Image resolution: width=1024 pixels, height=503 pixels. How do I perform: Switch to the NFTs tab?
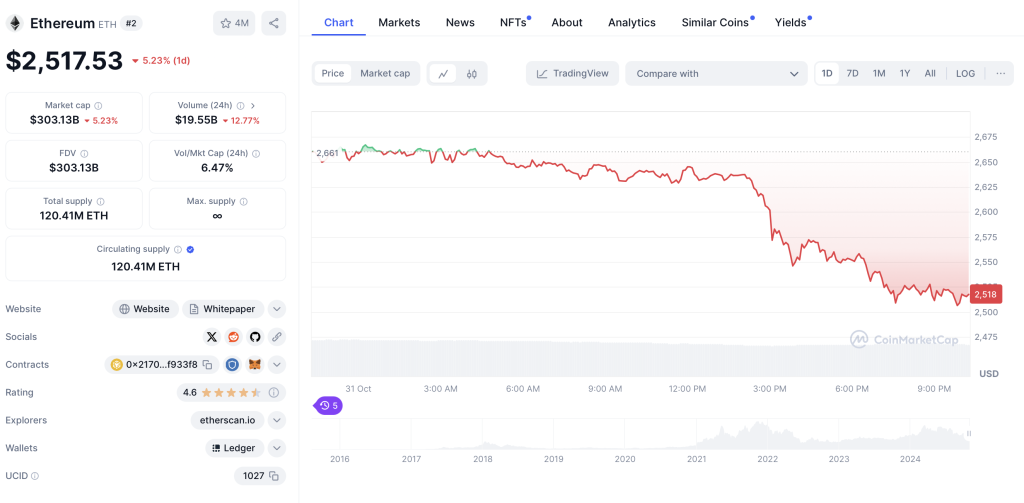(x=515, y=22)
